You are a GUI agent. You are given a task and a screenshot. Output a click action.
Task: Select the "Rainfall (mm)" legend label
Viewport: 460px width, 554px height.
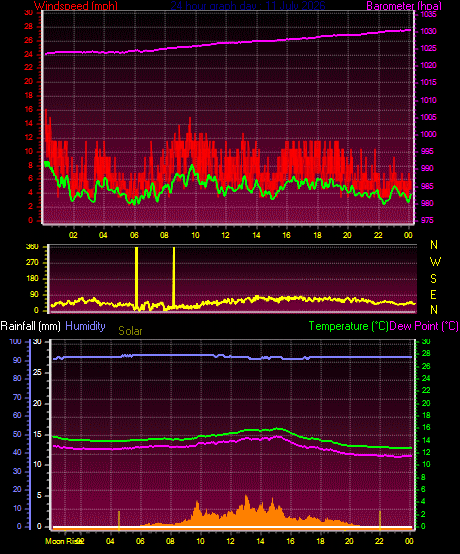tap(30, 326)
